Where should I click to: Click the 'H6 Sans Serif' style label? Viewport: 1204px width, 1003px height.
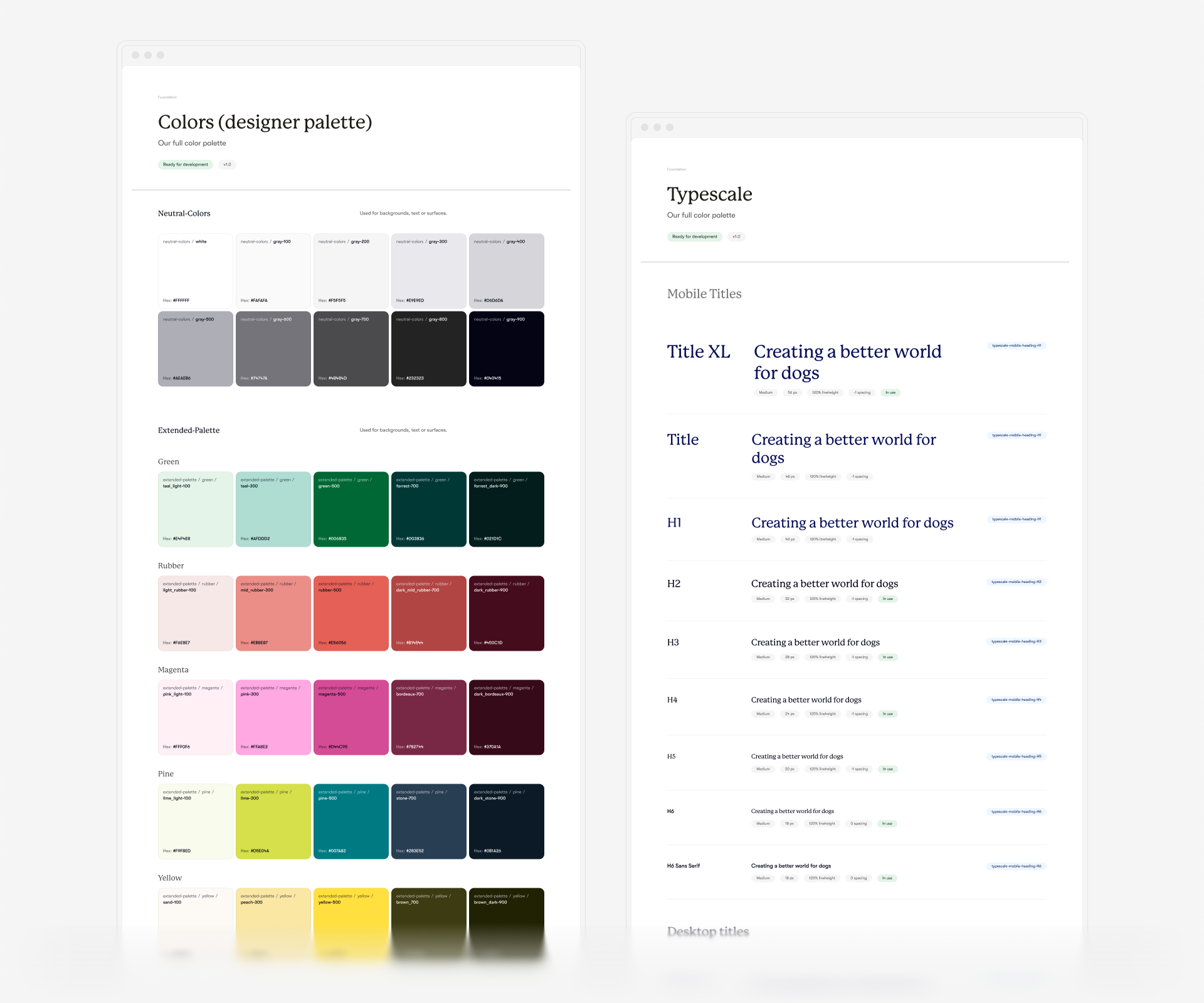coord(683,866)
